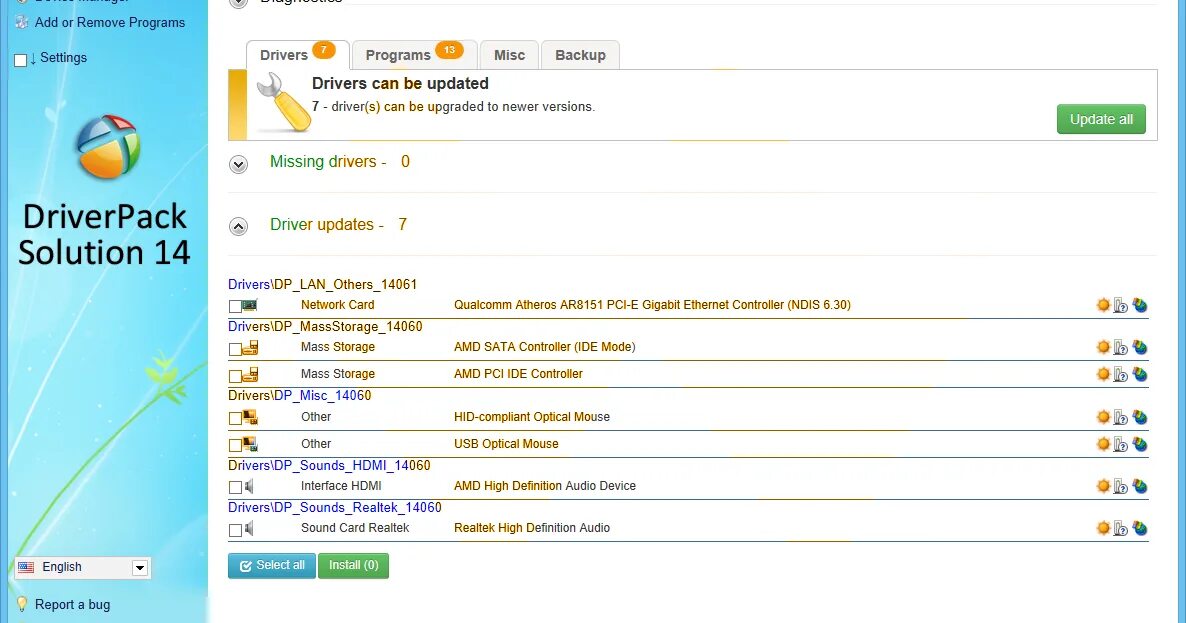Open Drivers\DP_MassStorage_14060 pack link
Screen dimensions: 1186x623
click(325, 327)
